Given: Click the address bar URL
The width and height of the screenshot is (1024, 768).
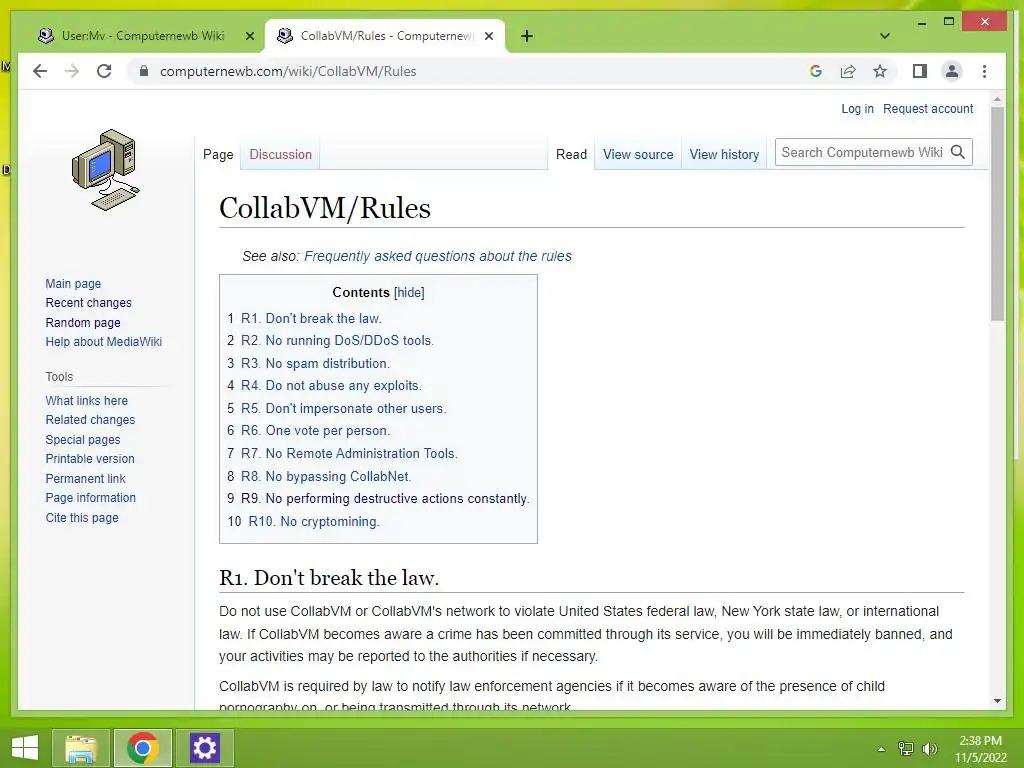Looking at the screenshot, I should (x=288, y=71).
